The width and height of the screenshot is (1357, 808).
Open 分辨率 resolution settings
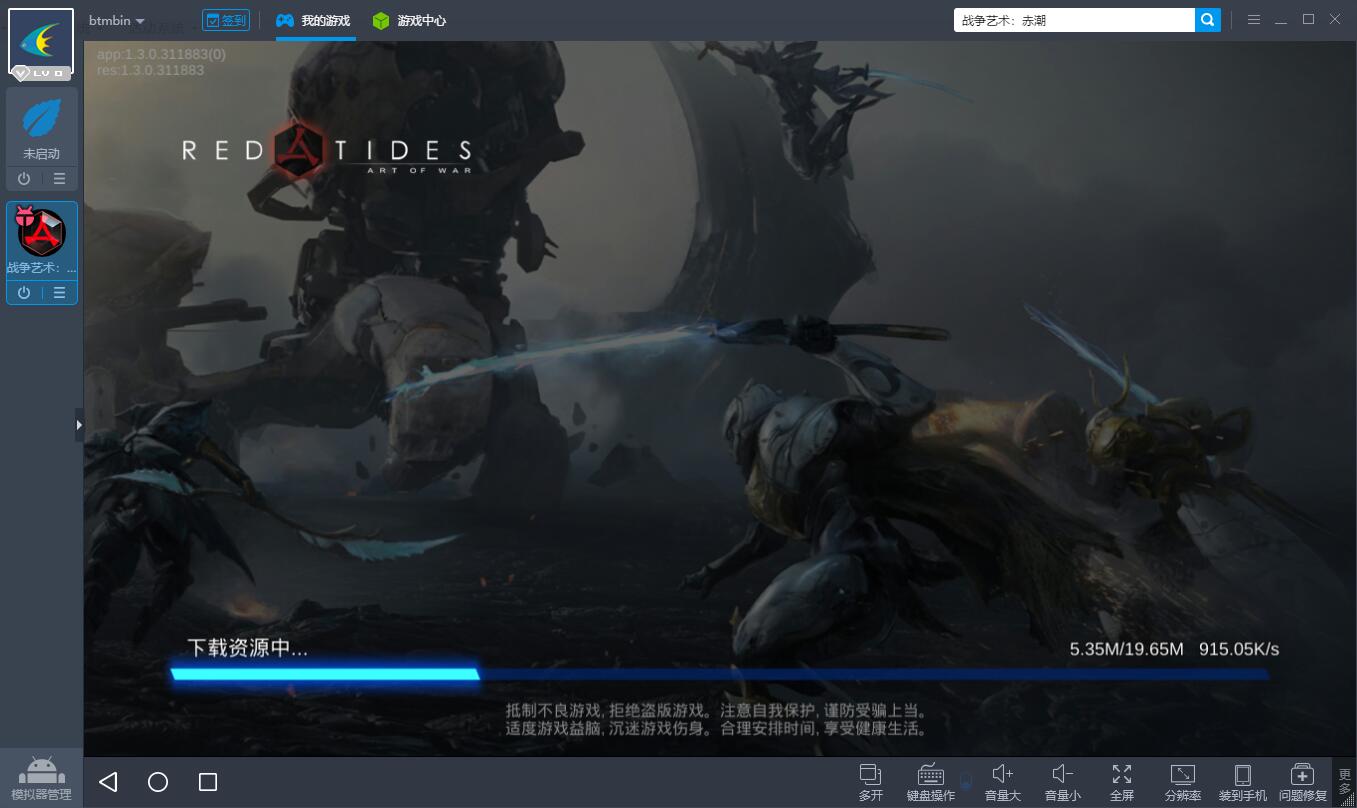tap(1182, 782)
